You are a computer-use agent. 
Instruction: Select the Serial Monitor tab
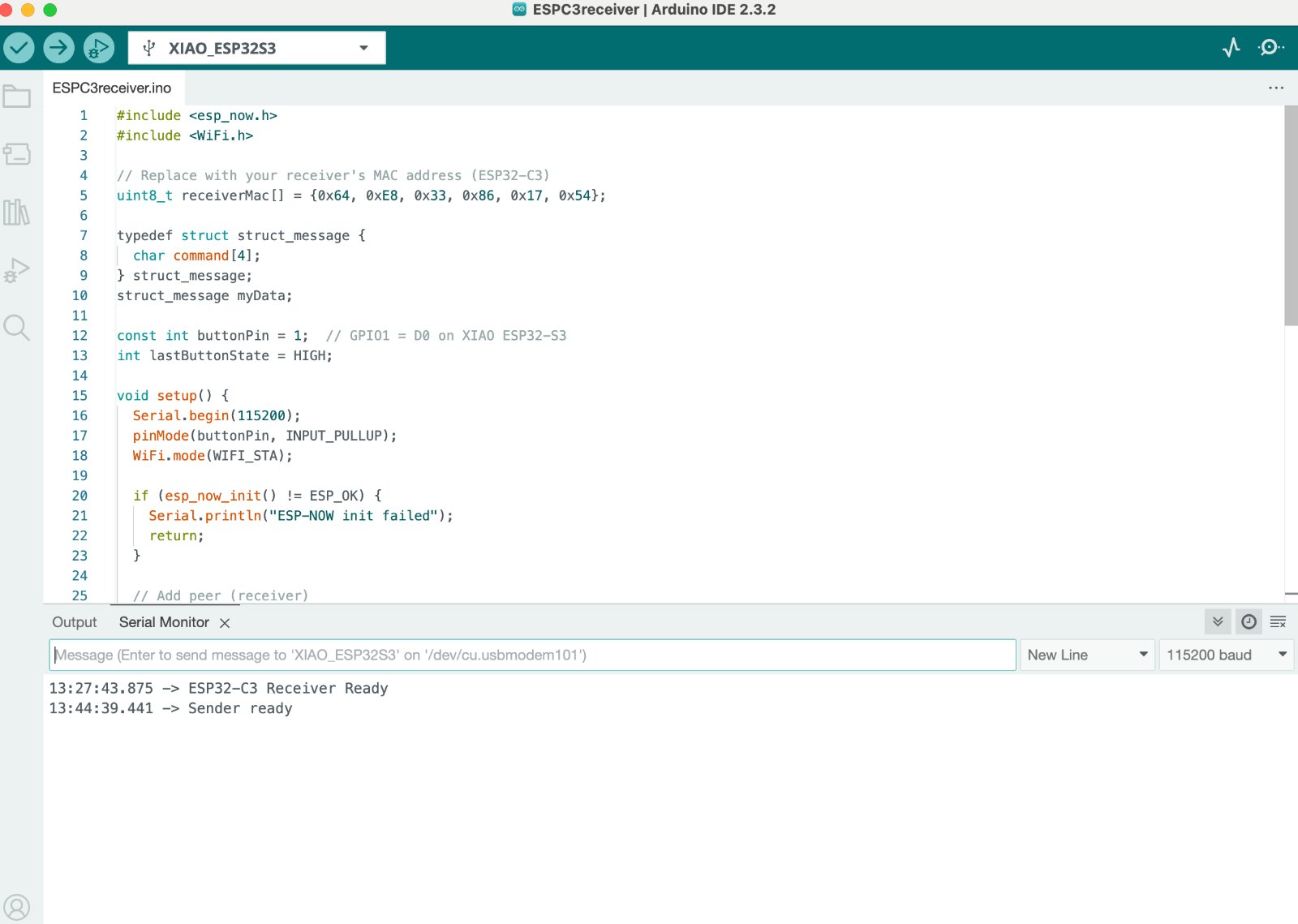coord(164,622)
